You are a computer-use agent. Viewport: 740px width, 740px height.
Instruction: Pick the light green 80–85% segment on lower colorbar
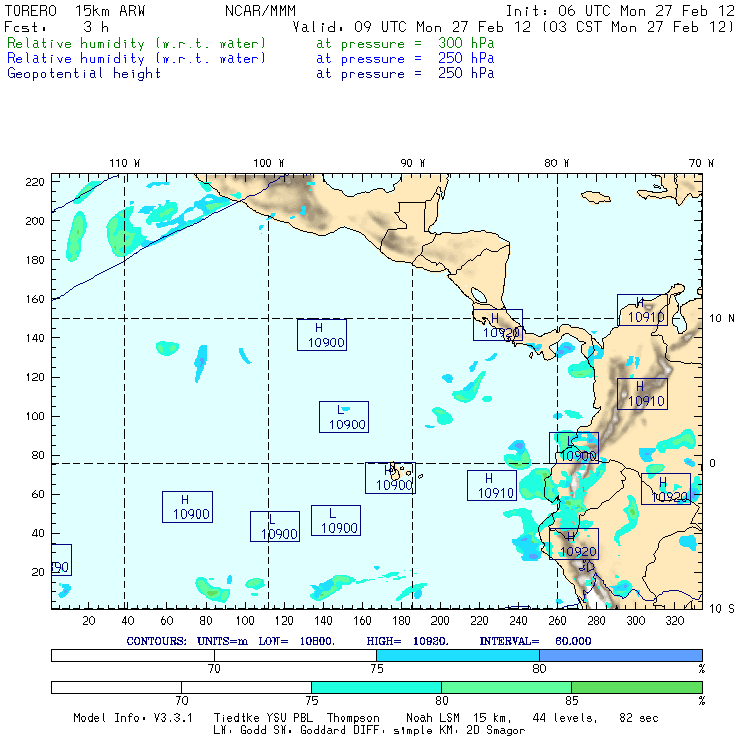tap(506, 688)
